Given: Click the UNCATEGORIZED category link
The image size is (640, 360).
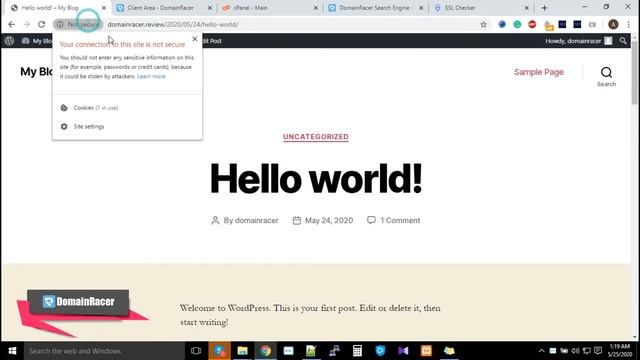Looking at the screenshot, I should click(316, 137).
